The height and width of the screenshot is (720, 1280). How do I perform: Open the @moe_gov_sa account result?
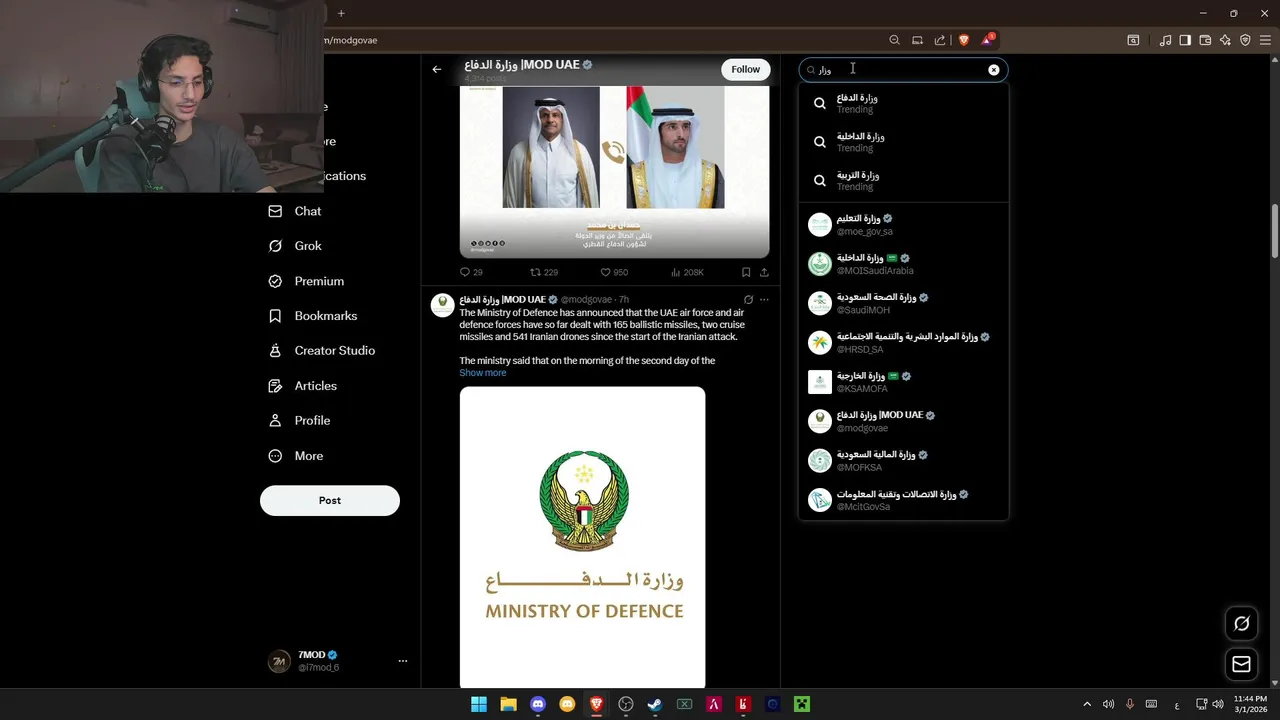point(903,224)
